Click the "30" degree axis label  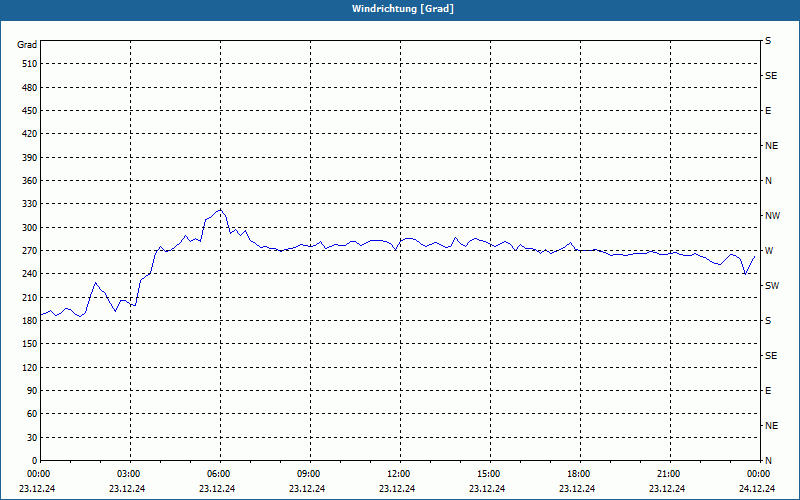pos(32,438)
